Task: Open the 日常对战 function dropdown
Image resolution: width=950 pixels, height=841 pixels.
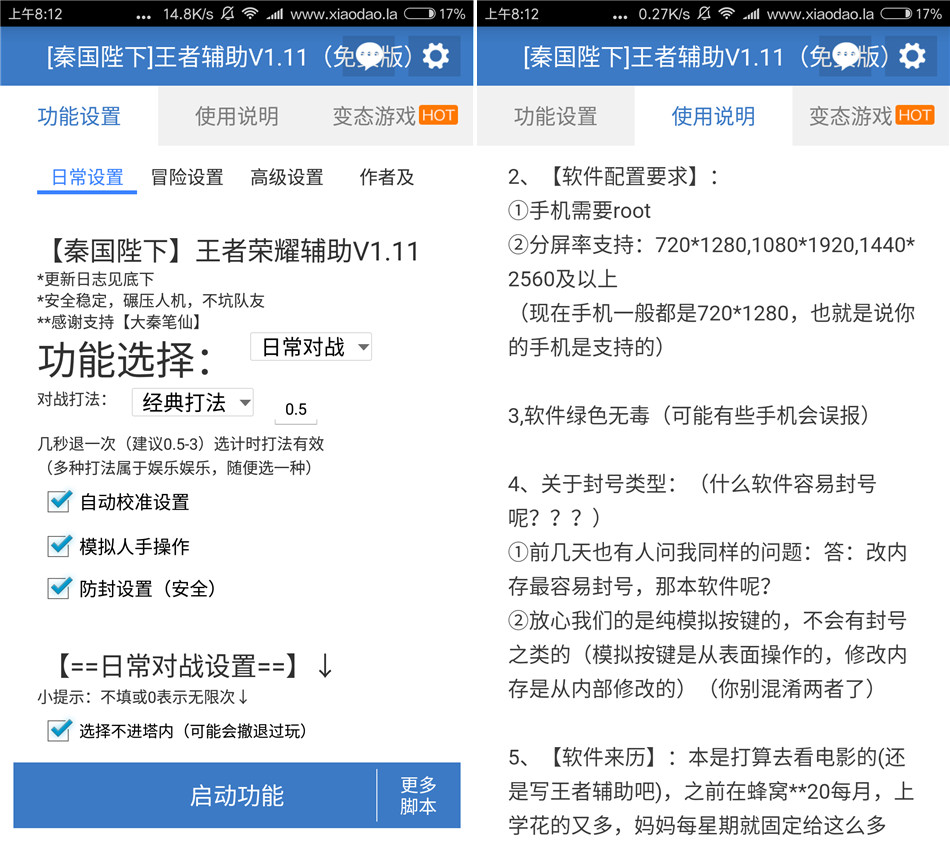Action: [311, 347]
